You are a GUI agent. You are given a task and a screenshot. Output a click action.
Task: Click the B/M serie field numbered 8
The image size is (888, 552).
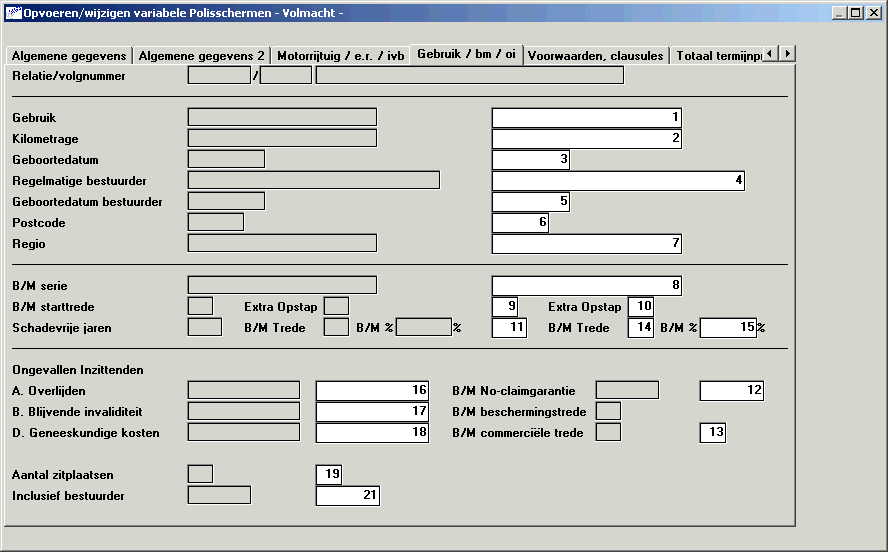[586, 286]
